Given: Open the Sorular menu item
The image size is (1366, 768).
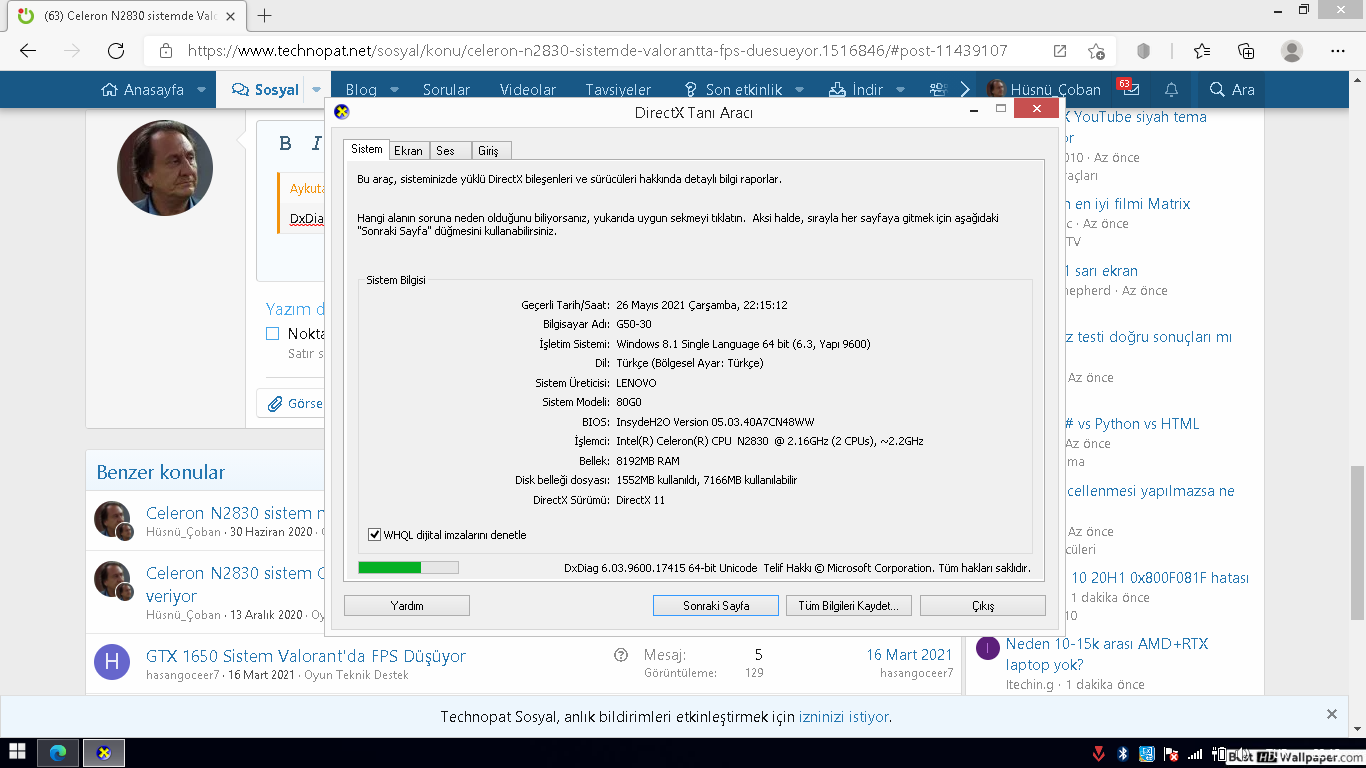Looking at the screenshot, I should 446,89.
